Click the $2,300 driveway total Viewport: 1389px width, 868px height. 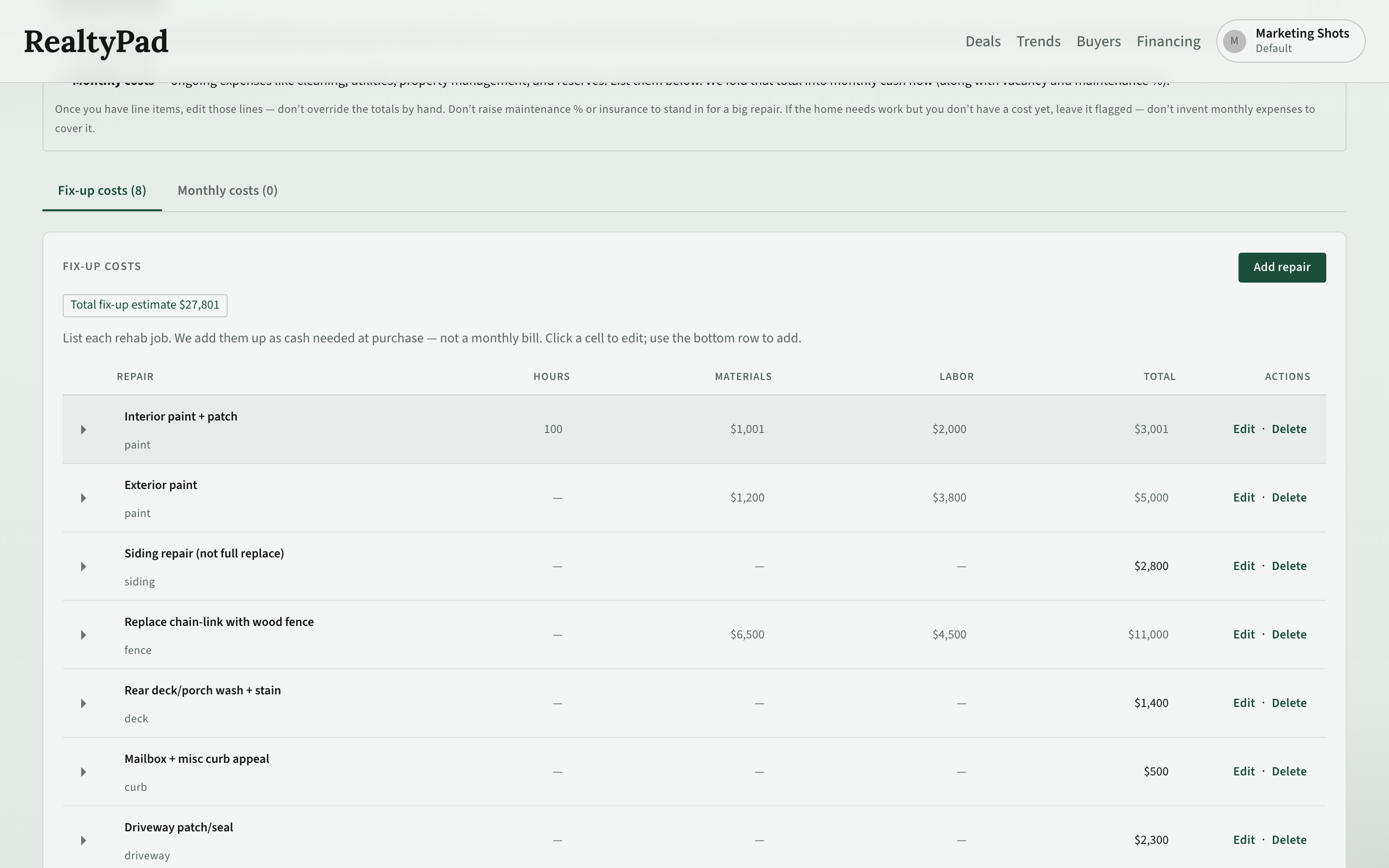pyautogui.click(x=1151, y=840)
